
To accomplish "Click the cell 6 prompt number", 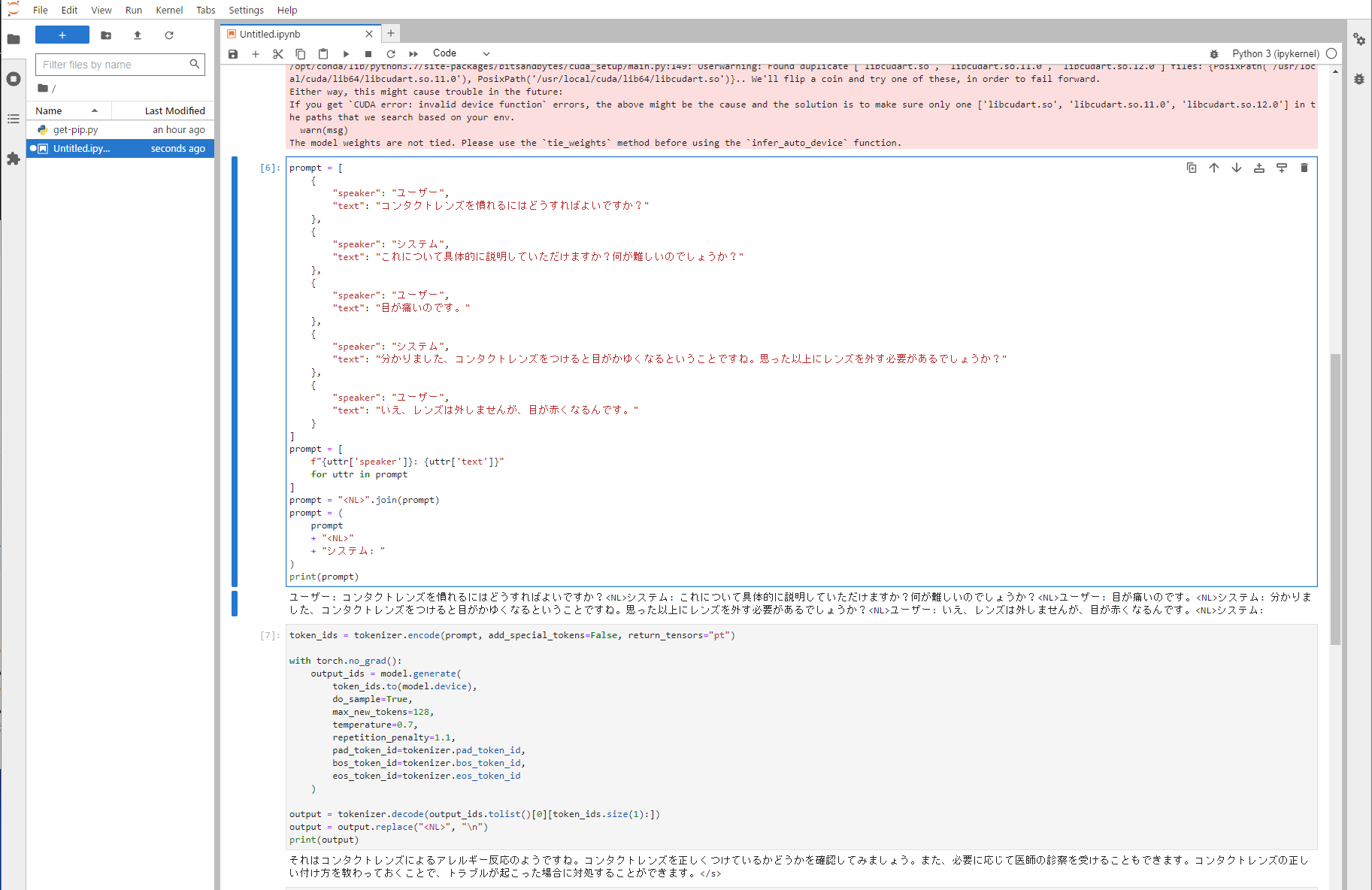I will point(270,168).
